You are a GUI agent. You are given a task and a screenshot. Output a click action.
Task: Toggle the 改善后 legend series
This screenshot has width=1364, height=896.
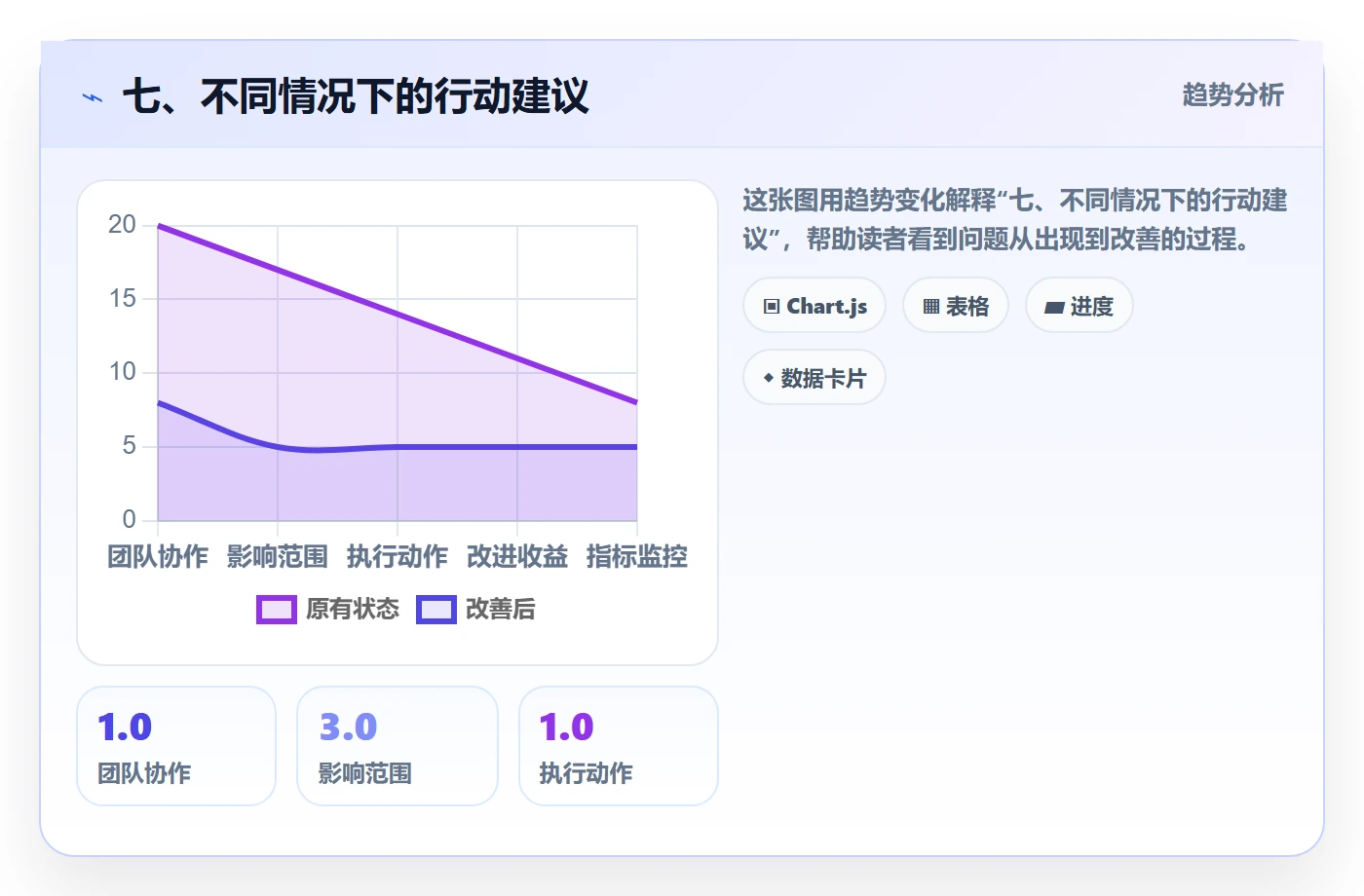[476, 610]
